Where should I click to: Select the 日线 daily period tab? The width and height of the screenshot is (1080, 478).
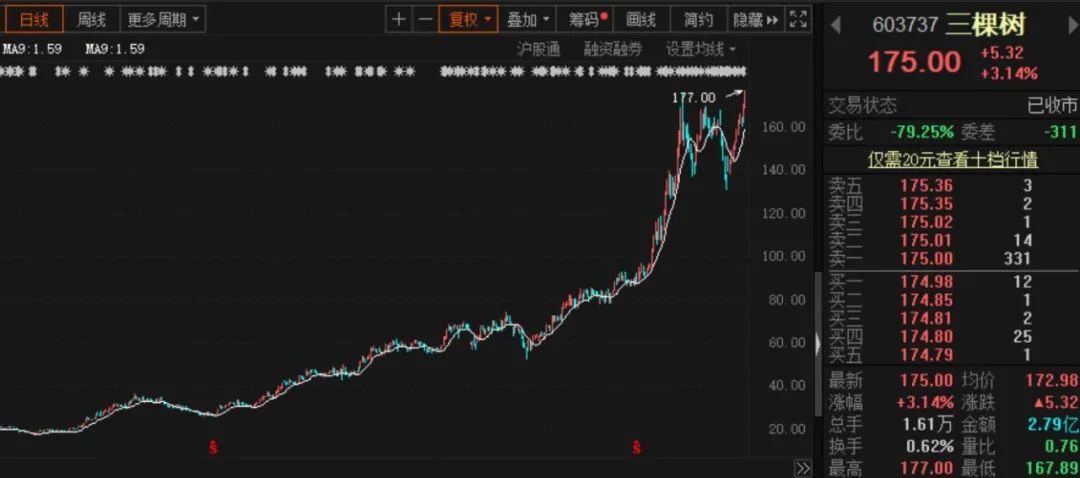(x=33, y=20)
